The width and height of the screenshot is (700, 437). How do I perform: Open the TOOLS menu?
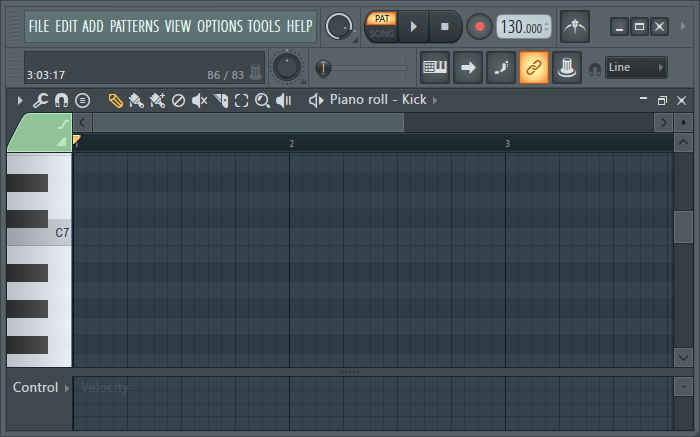[264, 26]
